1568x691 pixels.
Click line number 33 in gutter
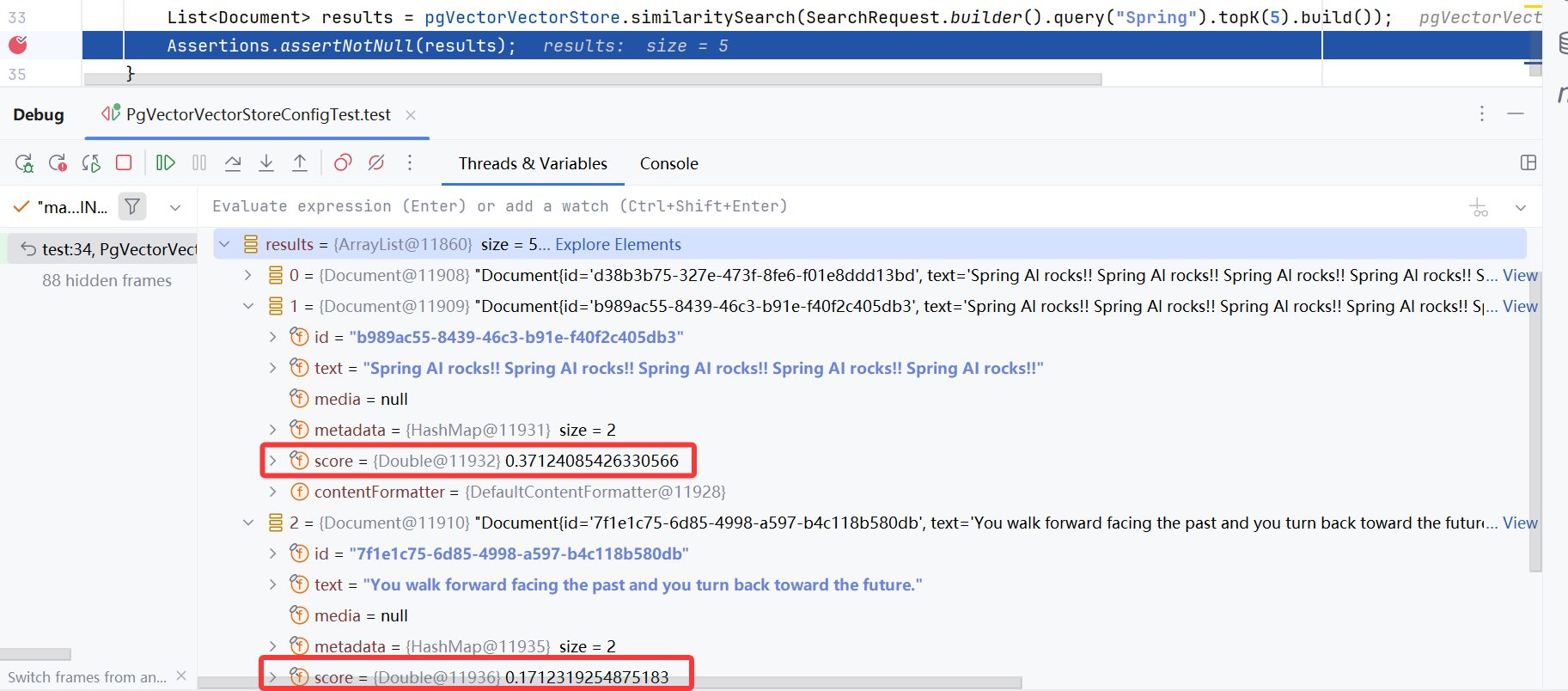[x=17, y=17]
